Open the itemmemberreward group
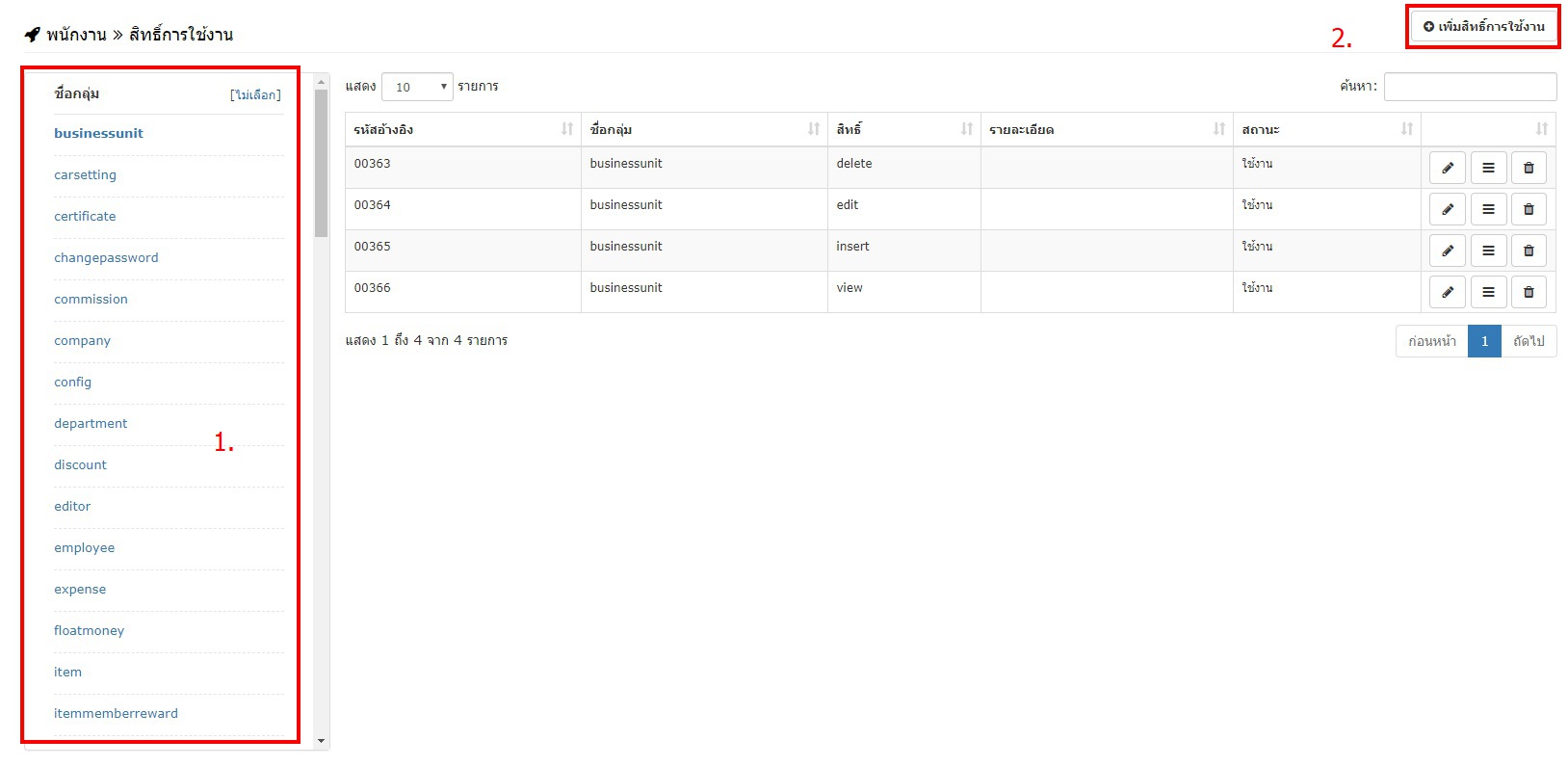Image resolution: width=1568 pixels, height=766 pixels. pos(116,714)
